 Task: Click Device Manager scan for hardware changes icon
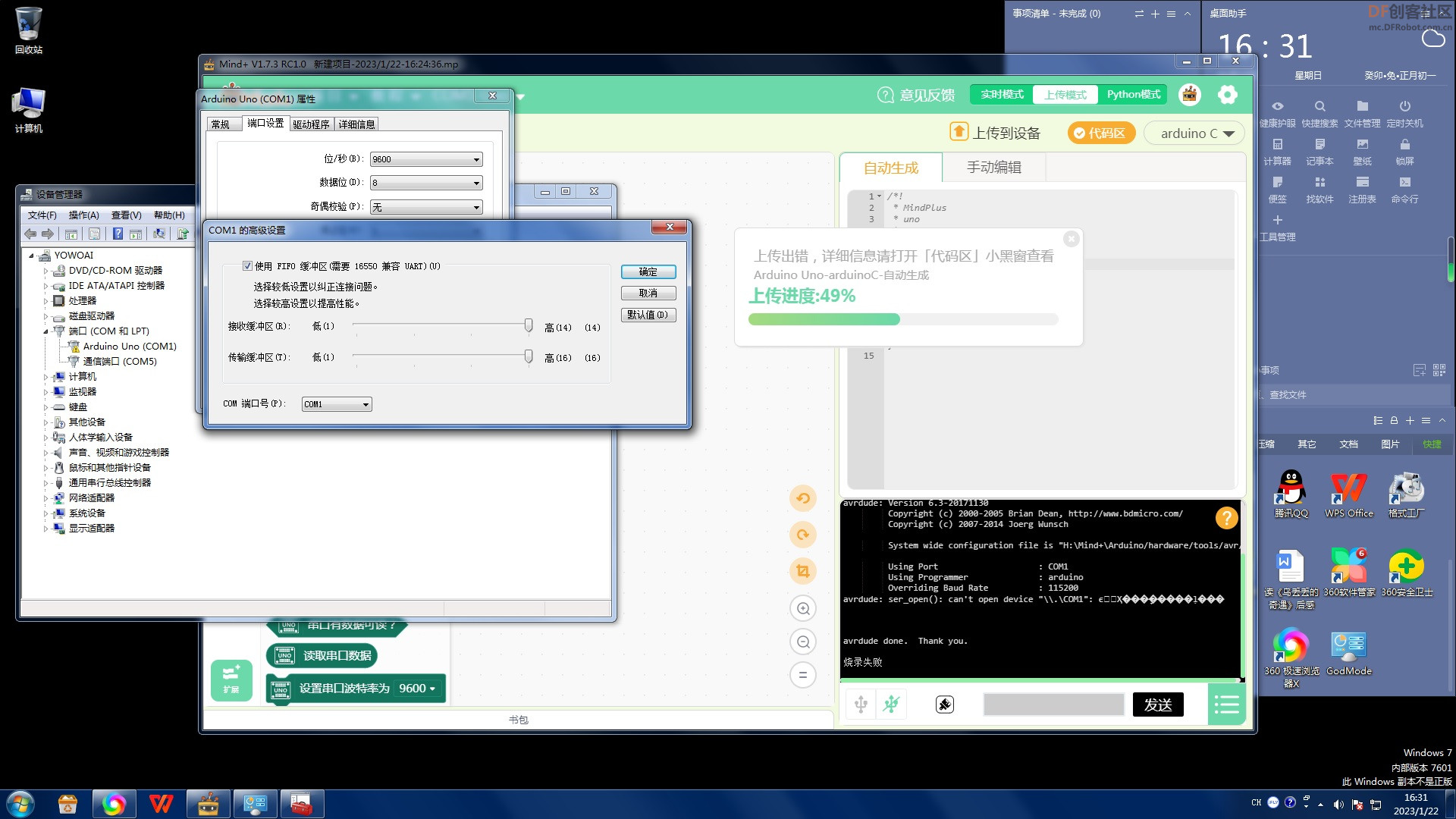pos(159,234)
